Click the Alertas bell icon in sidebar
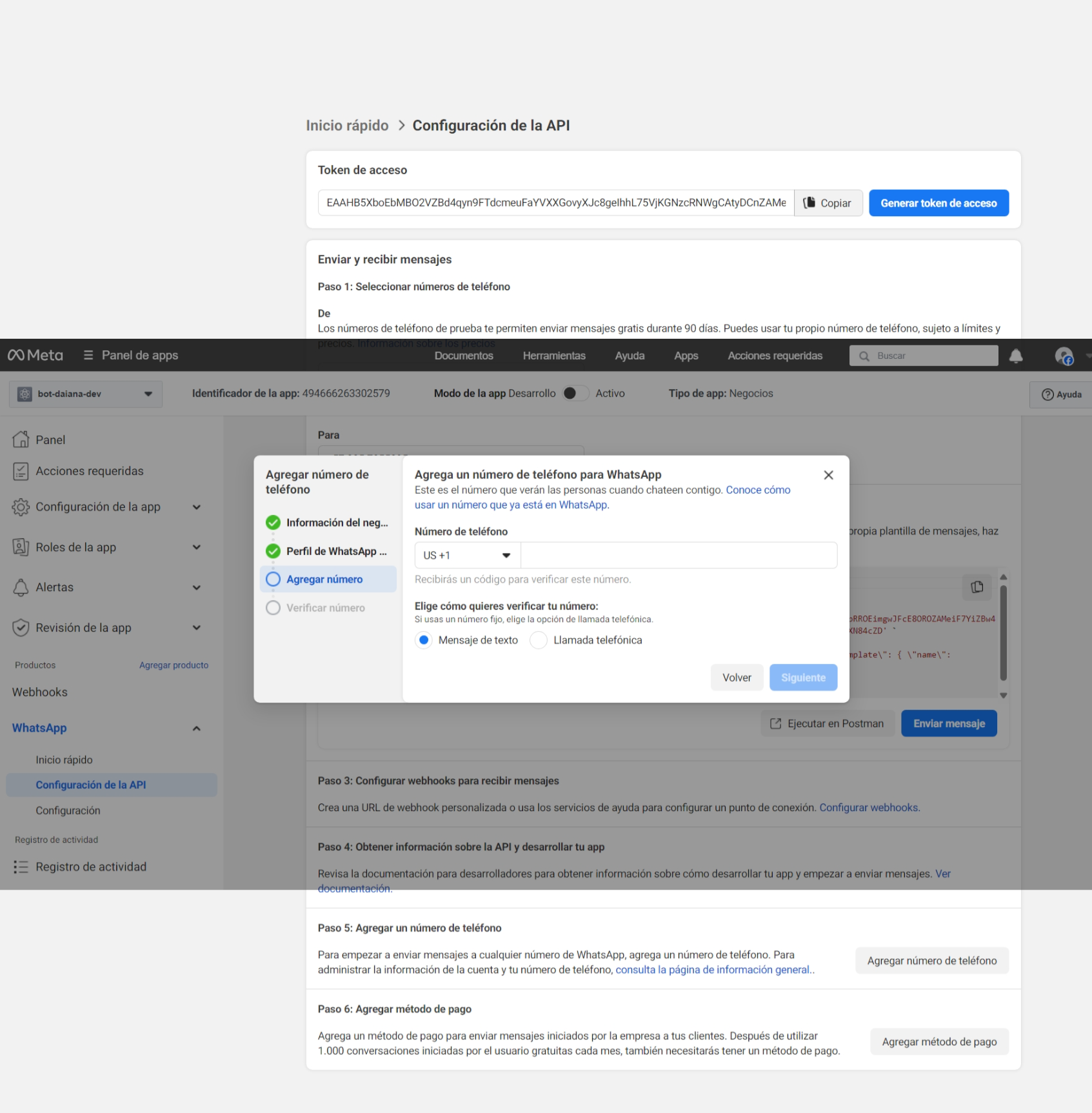 coord(21,588)
